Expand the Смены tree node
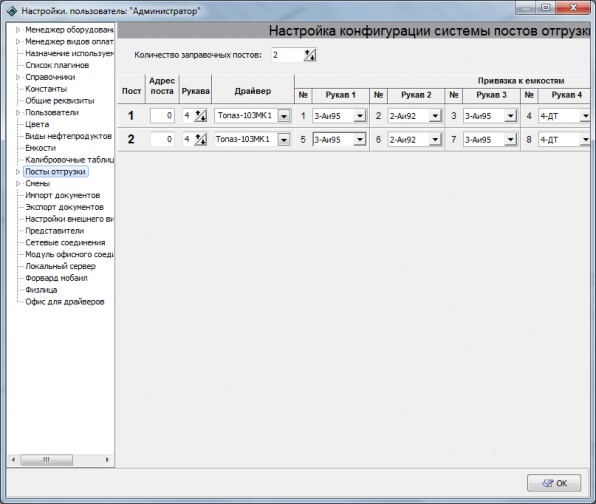The image size is (596, 504). [17, 184]
